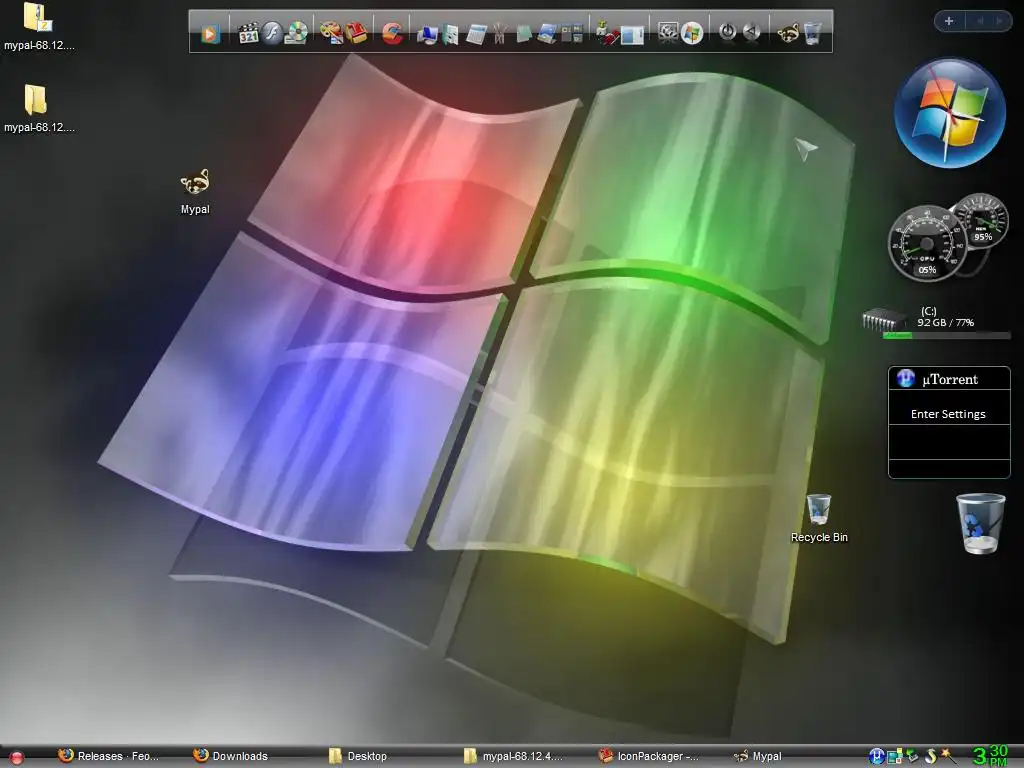Open the CD disc drive icon in dock
The image size is (1024, 768).
296,33
